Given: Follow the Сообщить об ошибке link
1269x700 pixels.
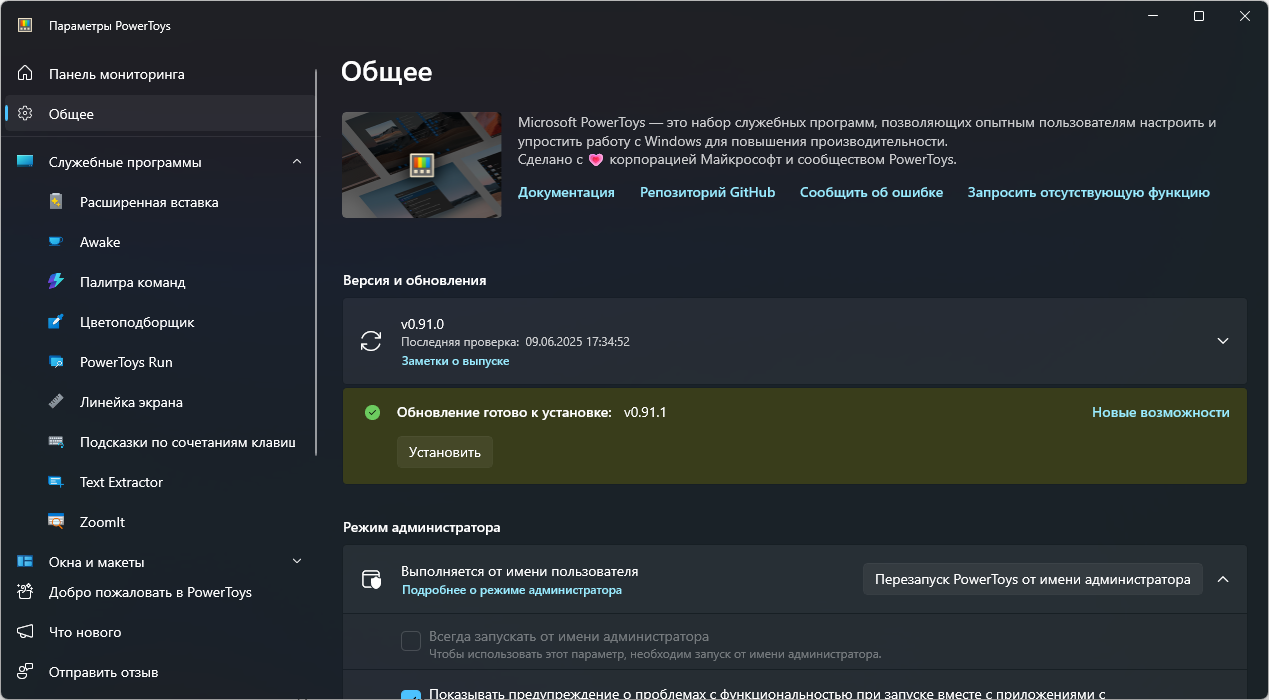Looking at the screenshot, I should tap(871, 193).
